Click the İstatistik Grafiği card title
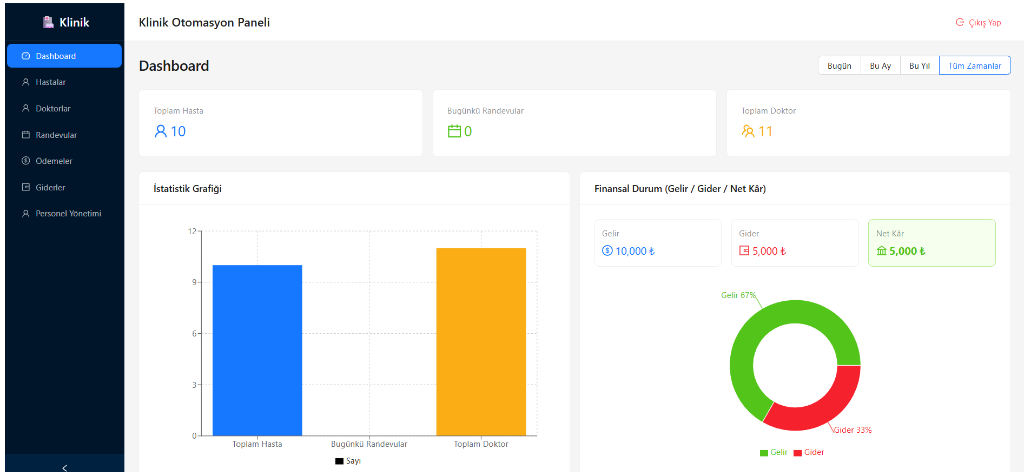1024x472 pixels. (x=187, y=189)
